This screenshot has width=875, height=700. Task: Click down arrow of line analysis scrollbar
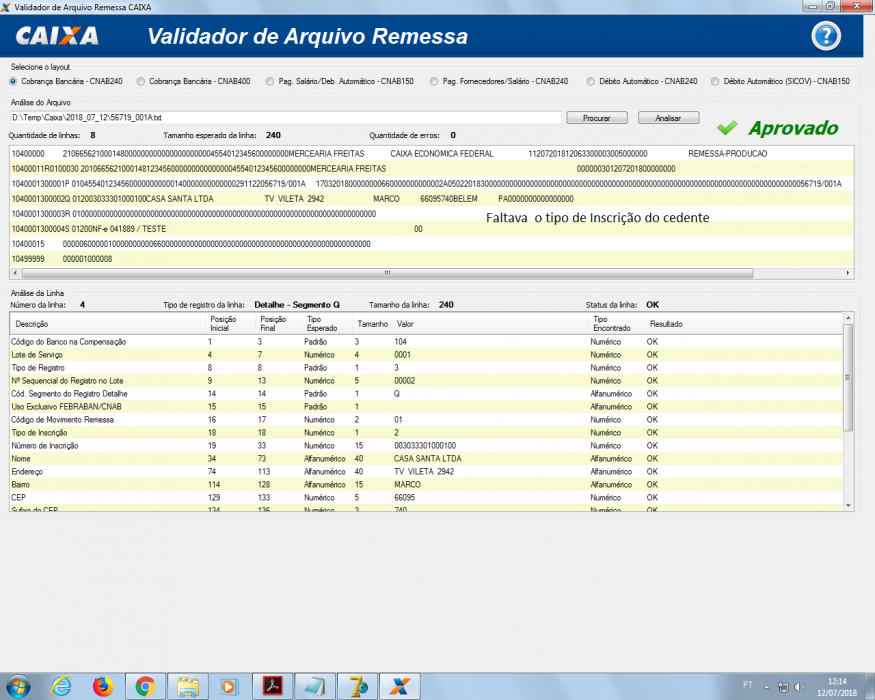[848, 506]
